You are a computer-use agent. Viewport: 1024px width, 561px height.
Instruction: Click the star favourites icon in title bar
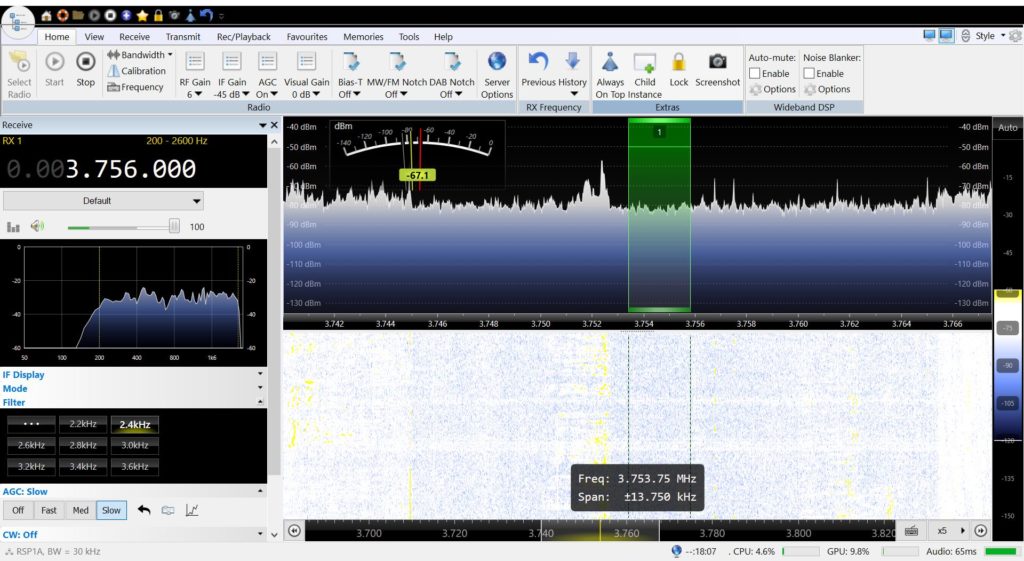142,15
